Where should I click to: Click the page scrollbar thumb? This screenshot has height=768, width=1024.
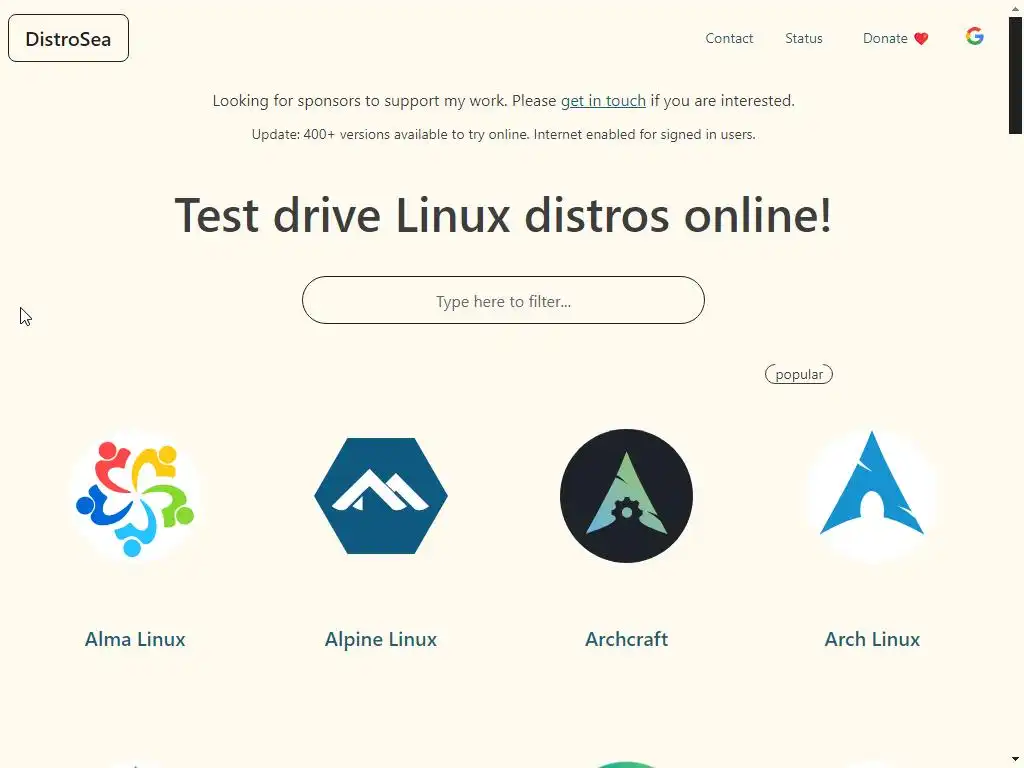pyautogui.click(x=1016, y=75)
